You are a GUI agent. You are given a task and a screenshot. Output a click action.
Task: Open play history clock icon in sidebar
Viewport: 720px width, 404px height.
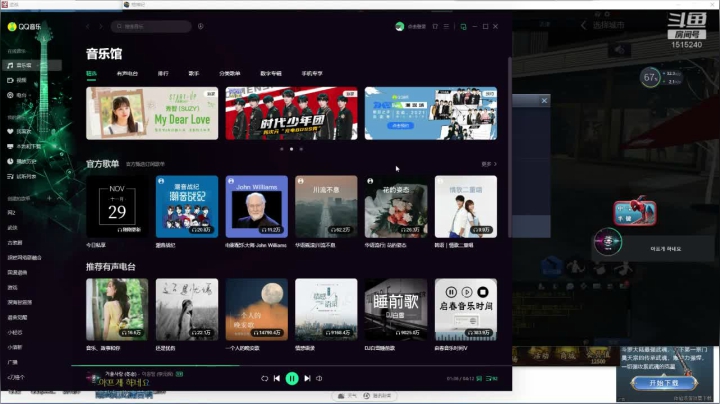[x=10, y=162]
